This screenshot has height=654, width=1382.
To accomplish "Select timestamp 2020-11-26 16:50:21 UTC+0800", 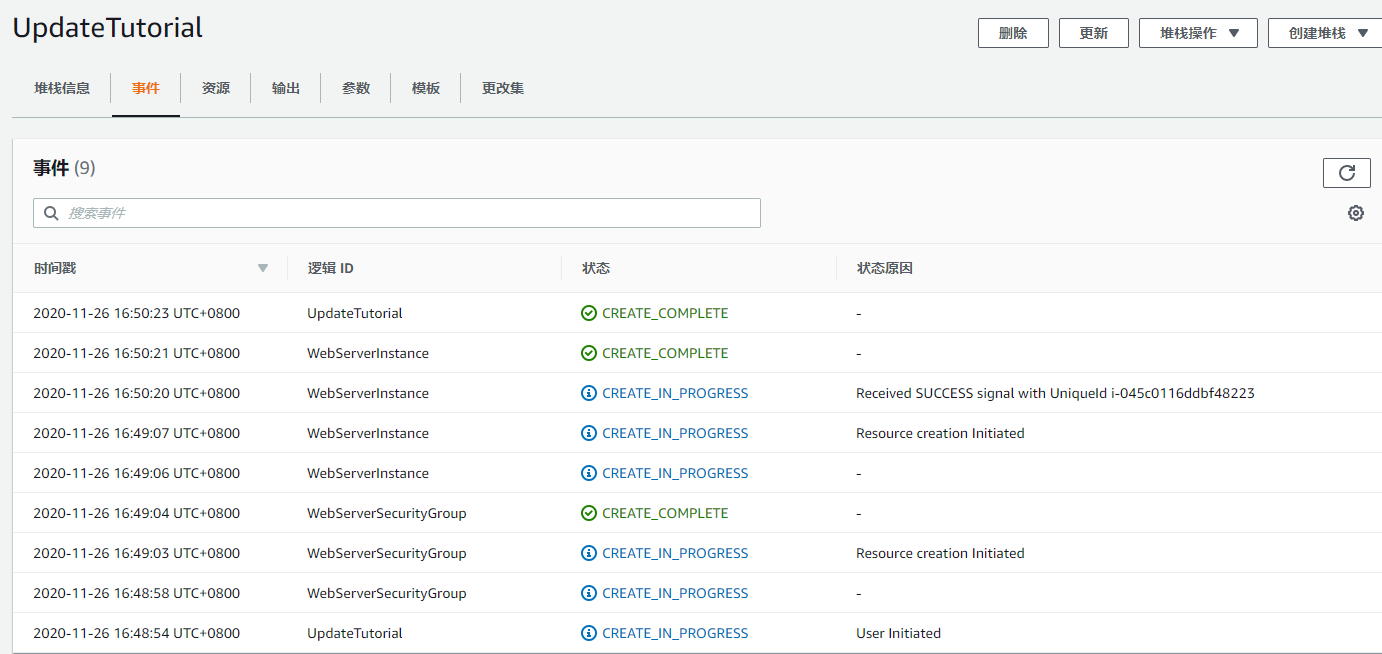I will pyautogui.click(x=136, y=353).
